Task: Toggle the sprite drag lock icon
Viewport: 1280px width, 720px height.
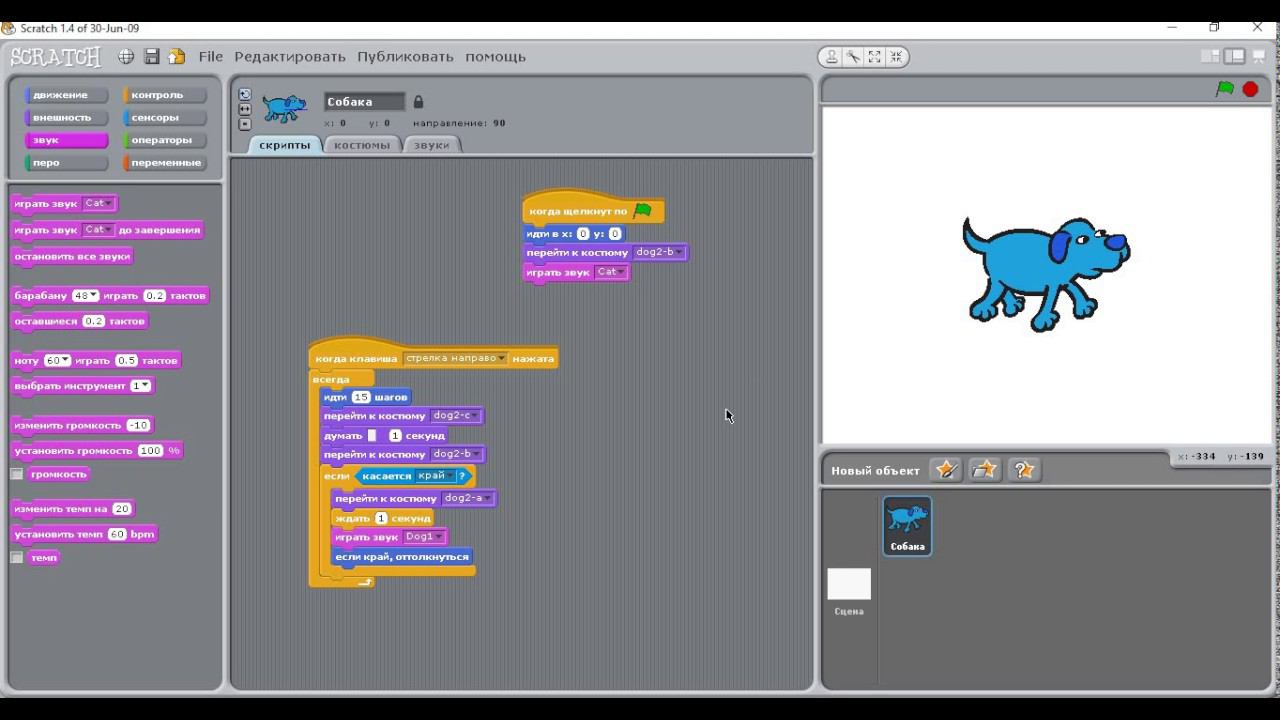Action: 418,102
